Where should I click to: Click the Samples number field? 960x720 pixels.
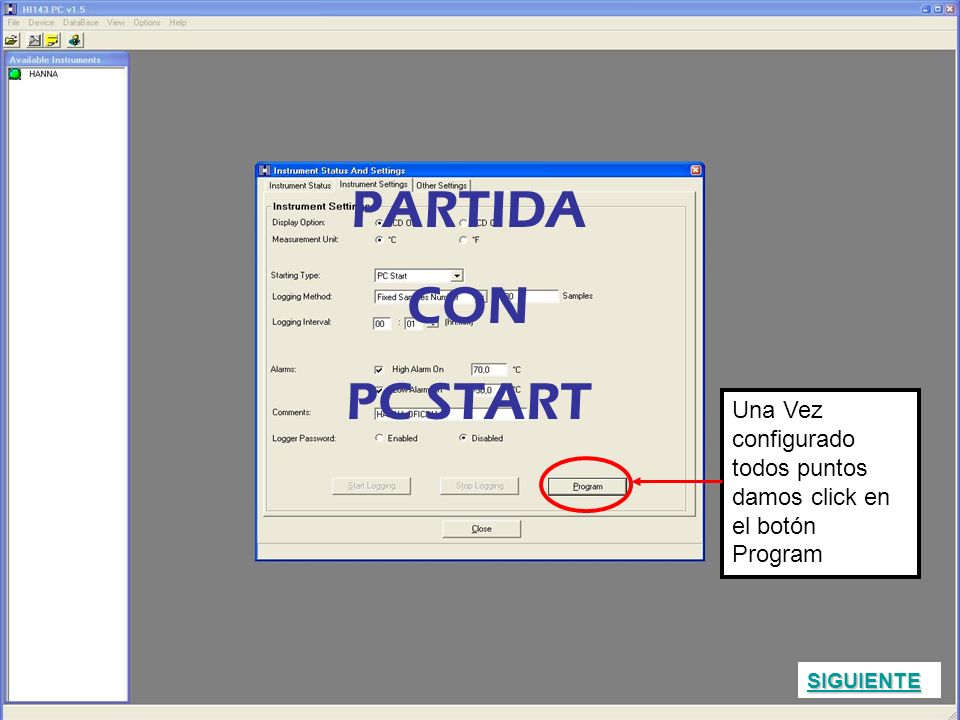click(x=531, y=296)
